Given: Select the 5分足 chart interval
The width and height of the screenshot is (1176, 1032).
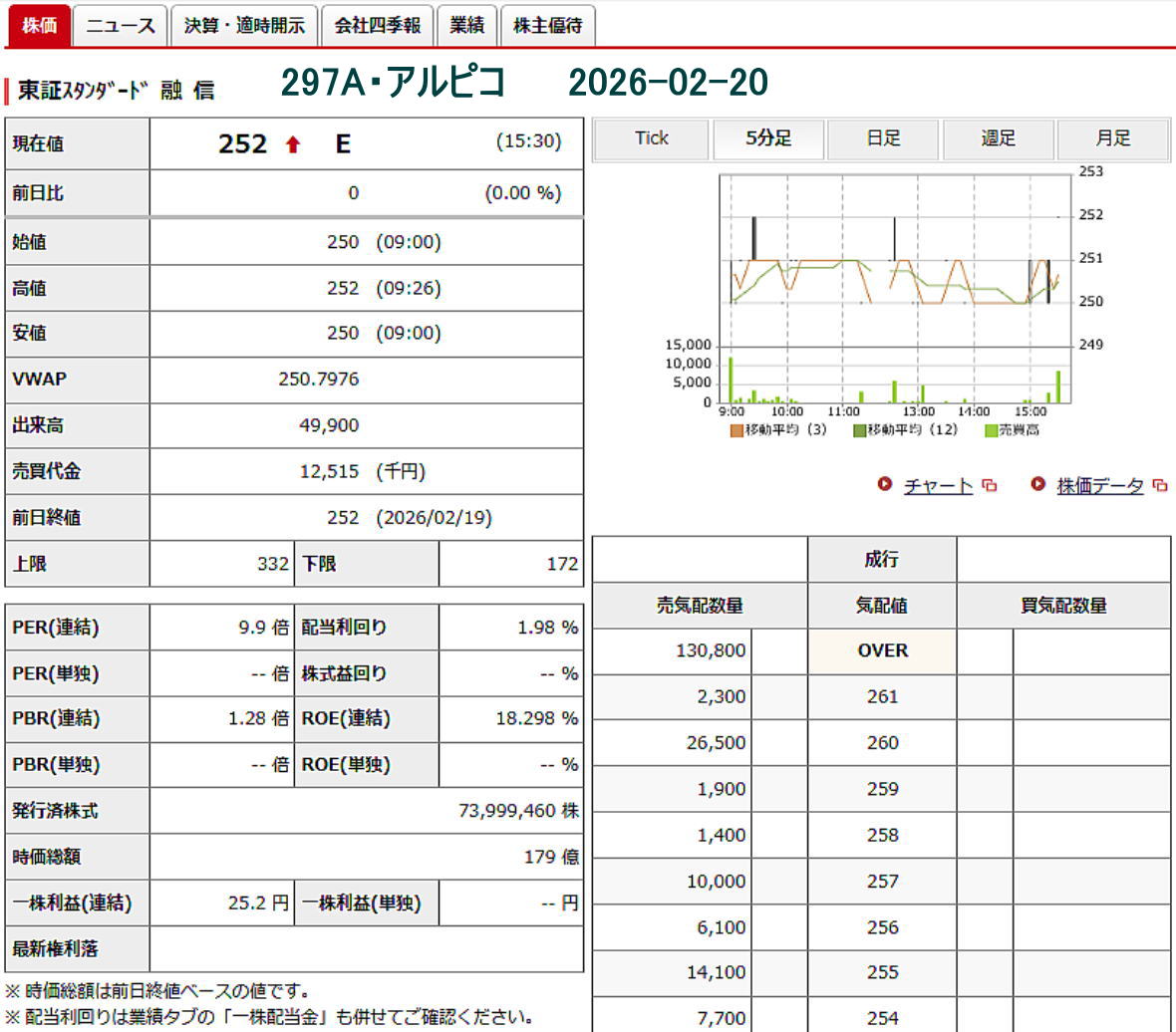Looking at the screenshot, I should coord(768,138).
